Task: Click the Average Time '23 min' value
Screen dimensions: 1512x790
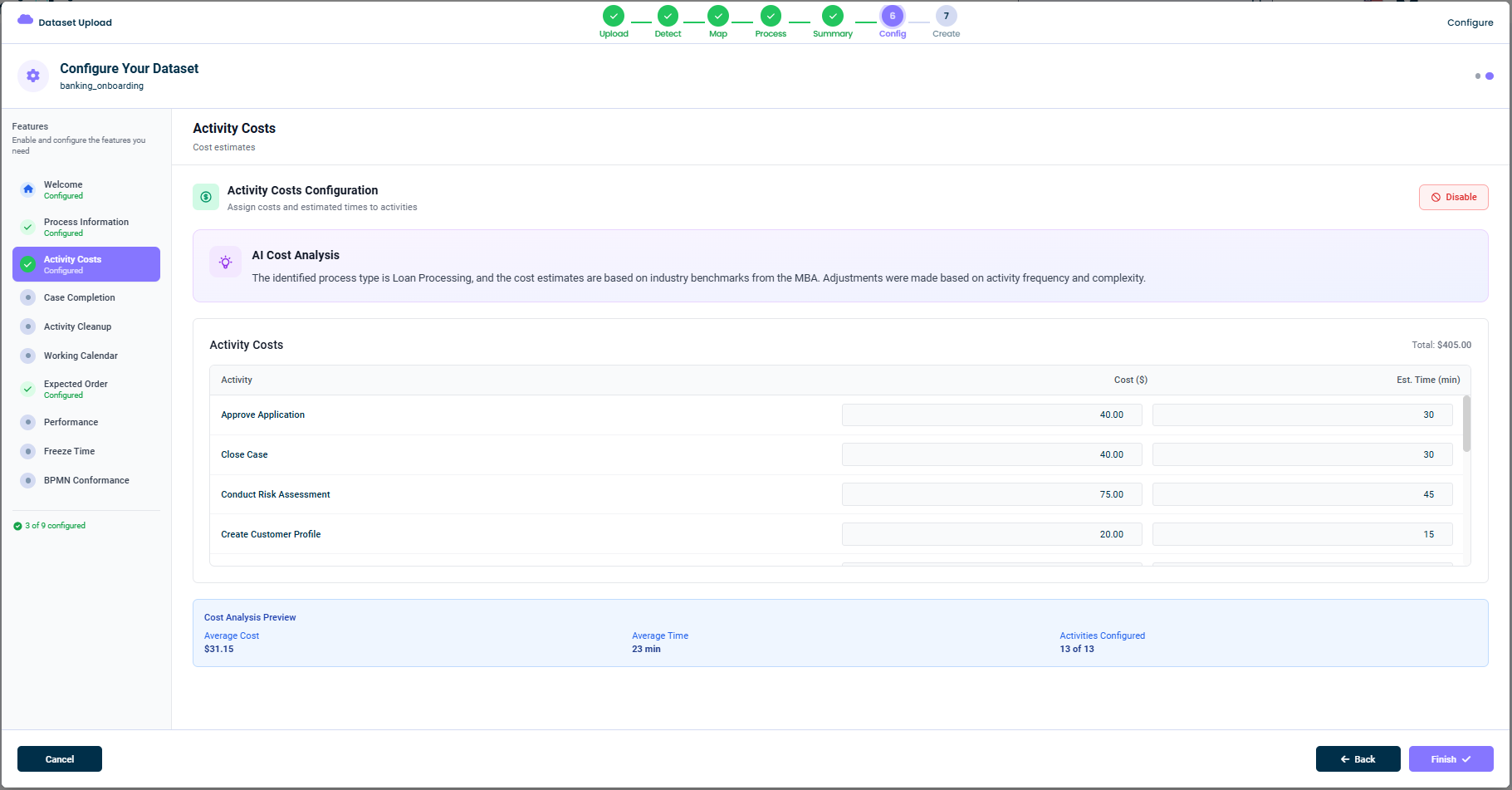Action: tap(646, 649)
